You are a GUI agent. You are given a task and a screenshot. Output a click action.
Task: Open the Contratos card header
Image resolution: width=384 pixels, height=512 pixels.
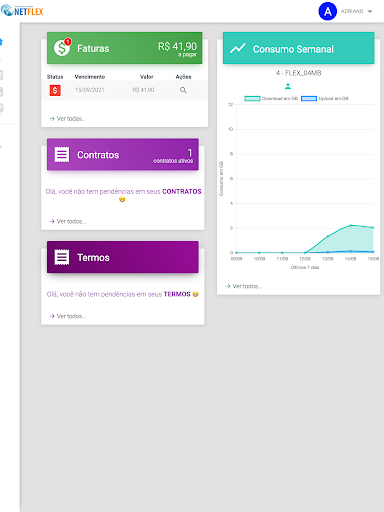click(123, 154)
